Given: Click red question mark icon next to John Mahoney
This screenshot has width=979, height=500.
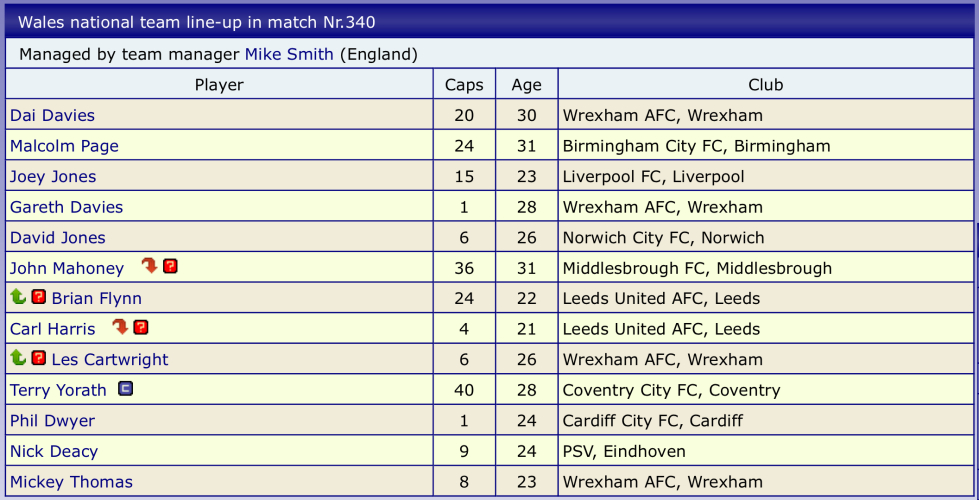Looking at the screenshot, I should (171, 266).
